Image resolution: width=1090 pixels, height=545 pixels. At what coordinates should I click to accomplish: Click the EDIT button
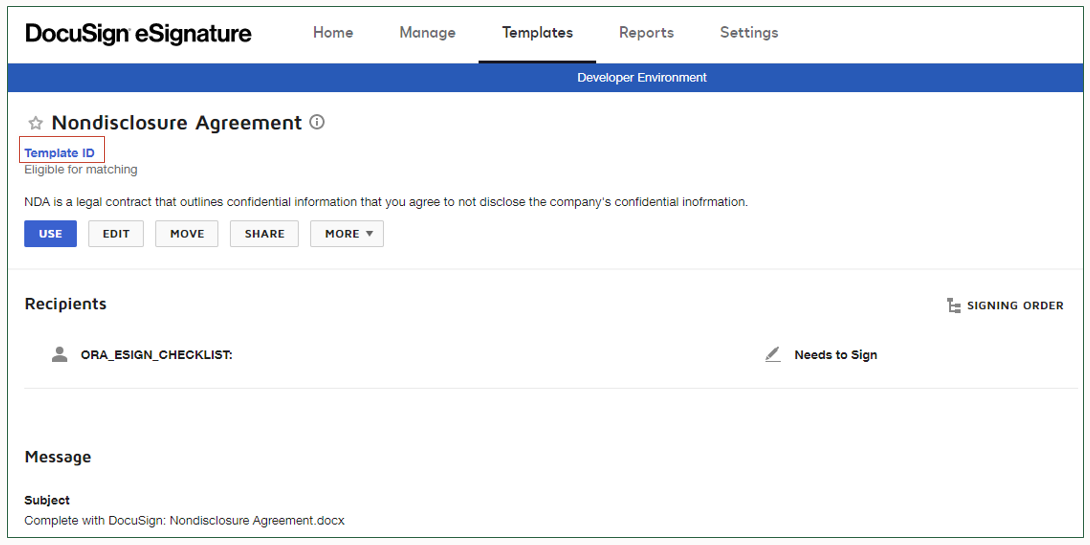(116, 234)
